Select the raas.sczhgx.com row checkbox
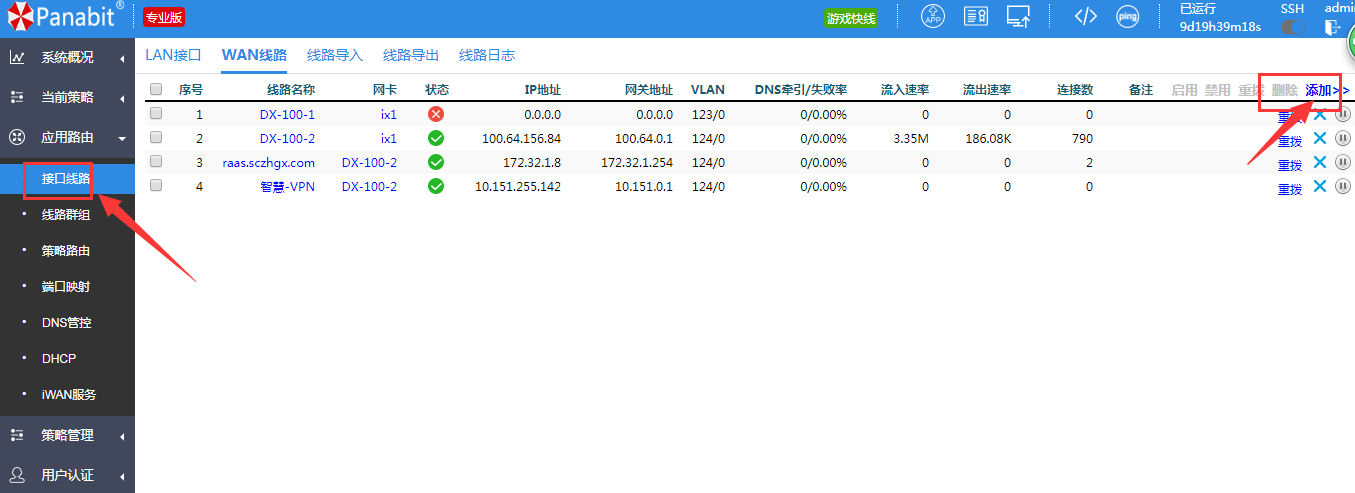The width and height of the screenshot is (1355, 493). point(156,162)
